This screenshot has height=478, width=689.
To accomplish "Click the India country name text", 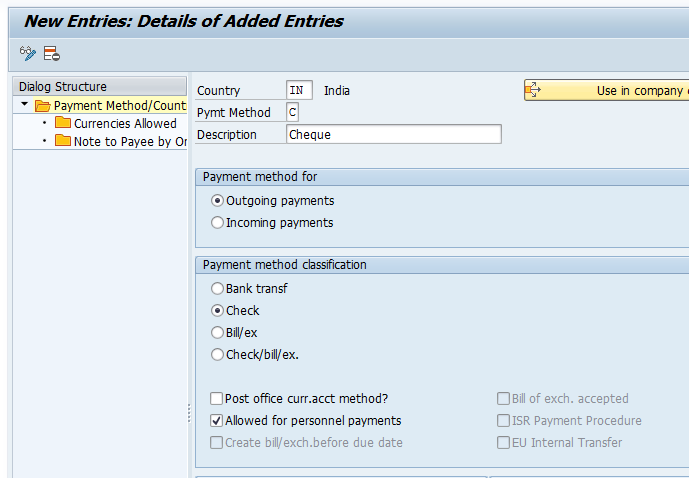I will click(337, 91).
